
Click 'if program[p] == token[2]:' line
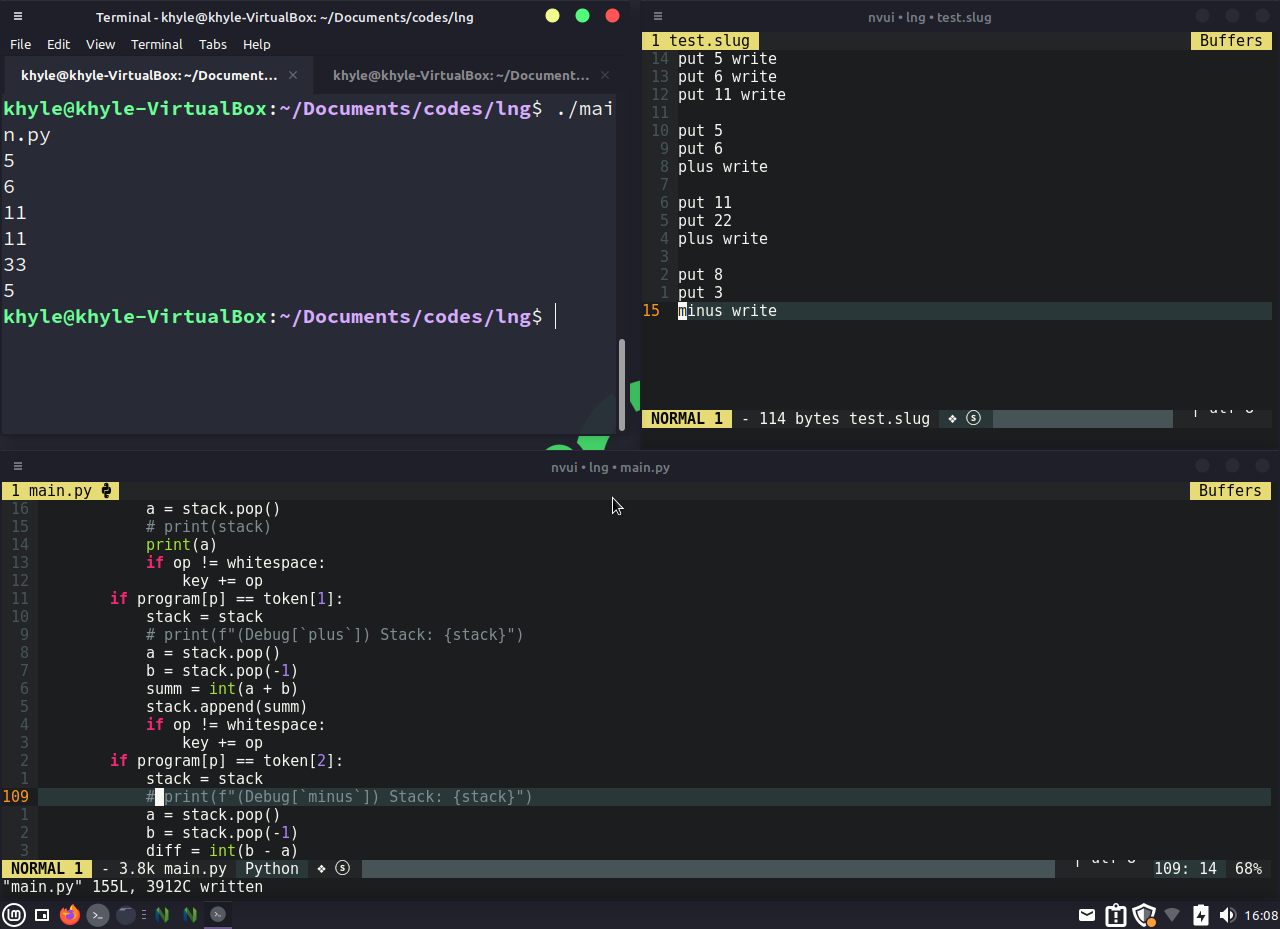click(226, 761)
